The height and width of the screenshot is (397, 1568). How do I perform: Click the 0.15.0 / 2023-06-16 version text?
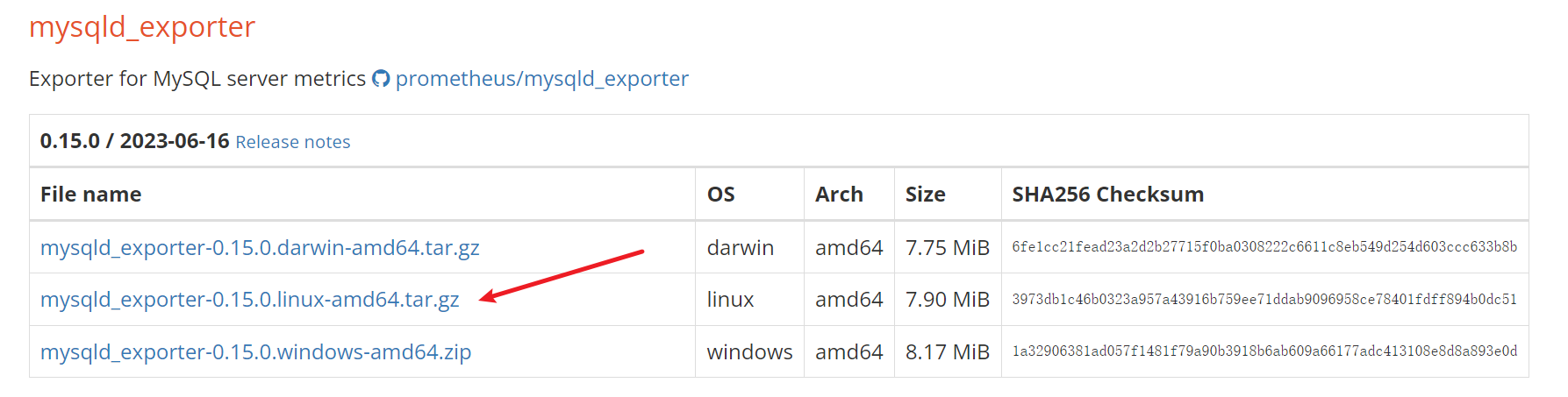(x=134, y=141)
